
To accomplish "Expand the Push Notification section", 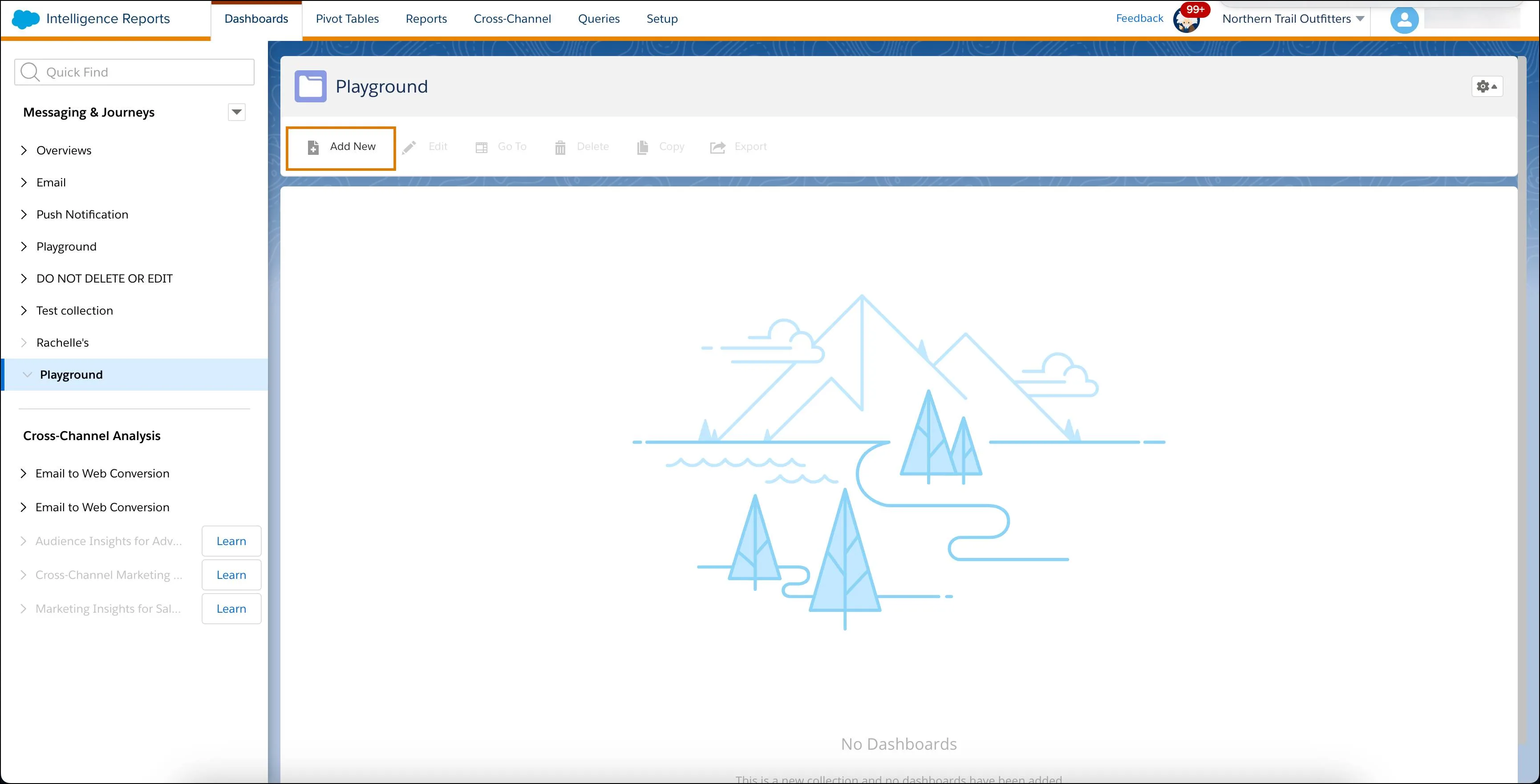I will [22, 214].
